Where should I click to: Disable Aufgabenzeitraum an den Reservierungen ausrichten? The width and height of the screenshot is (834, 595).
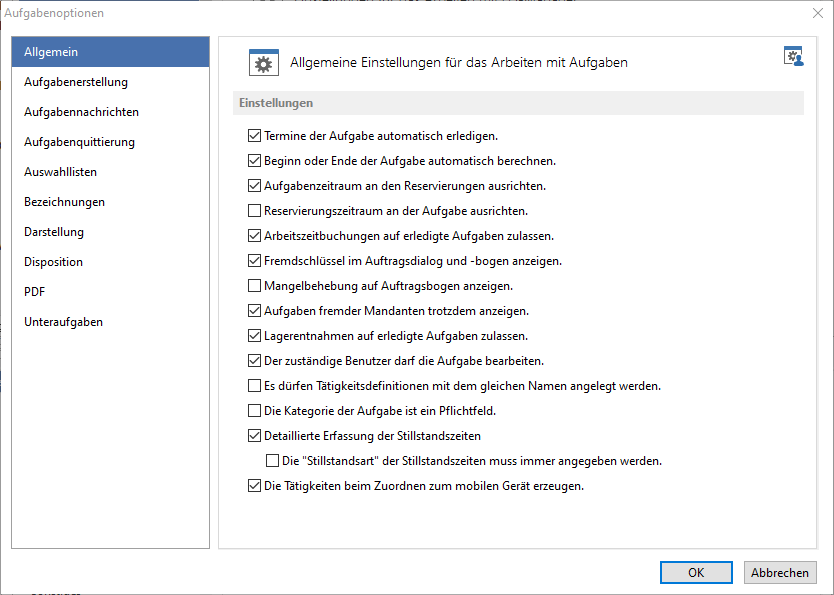tap(254, 186)
